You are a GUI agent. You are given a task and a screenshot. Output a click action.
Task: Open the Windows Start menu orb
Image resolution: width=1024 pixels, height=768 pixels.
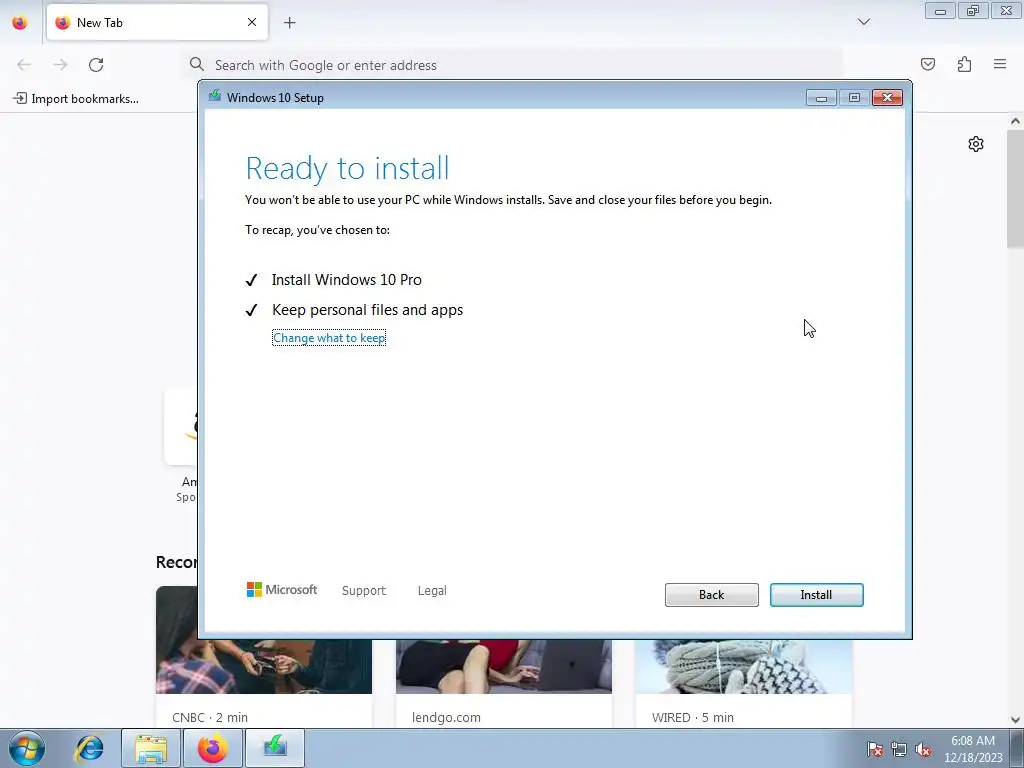pos(27,748)
